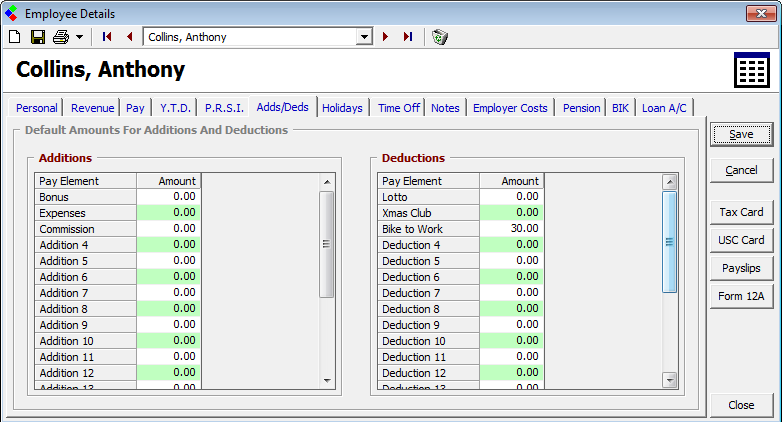Click the New record blank page icon
This screenshot has width=783, height=422.
(14, 37)
